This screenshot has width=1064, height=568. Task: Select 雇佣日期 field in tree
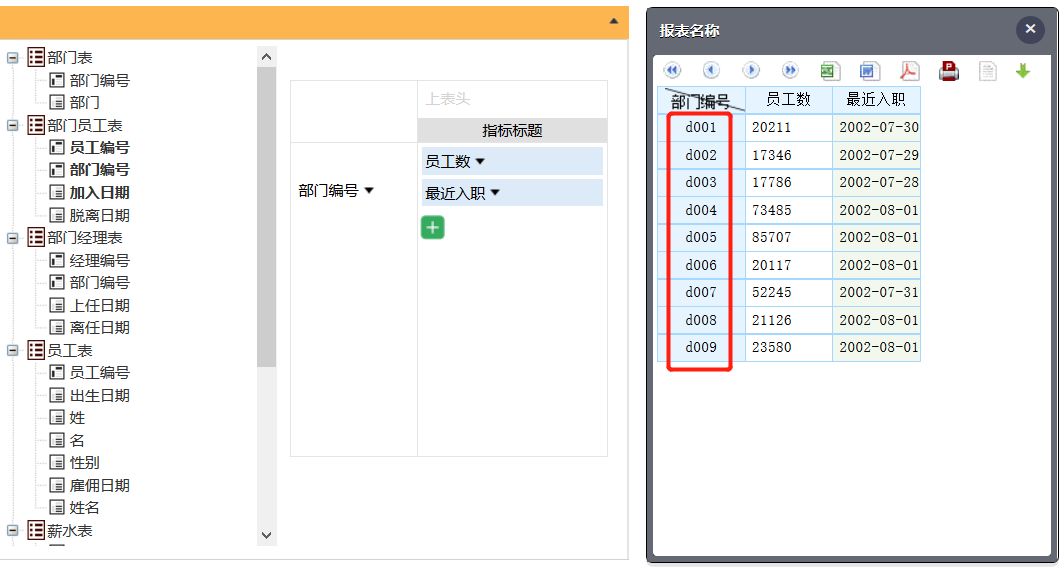tap(99, 486)
